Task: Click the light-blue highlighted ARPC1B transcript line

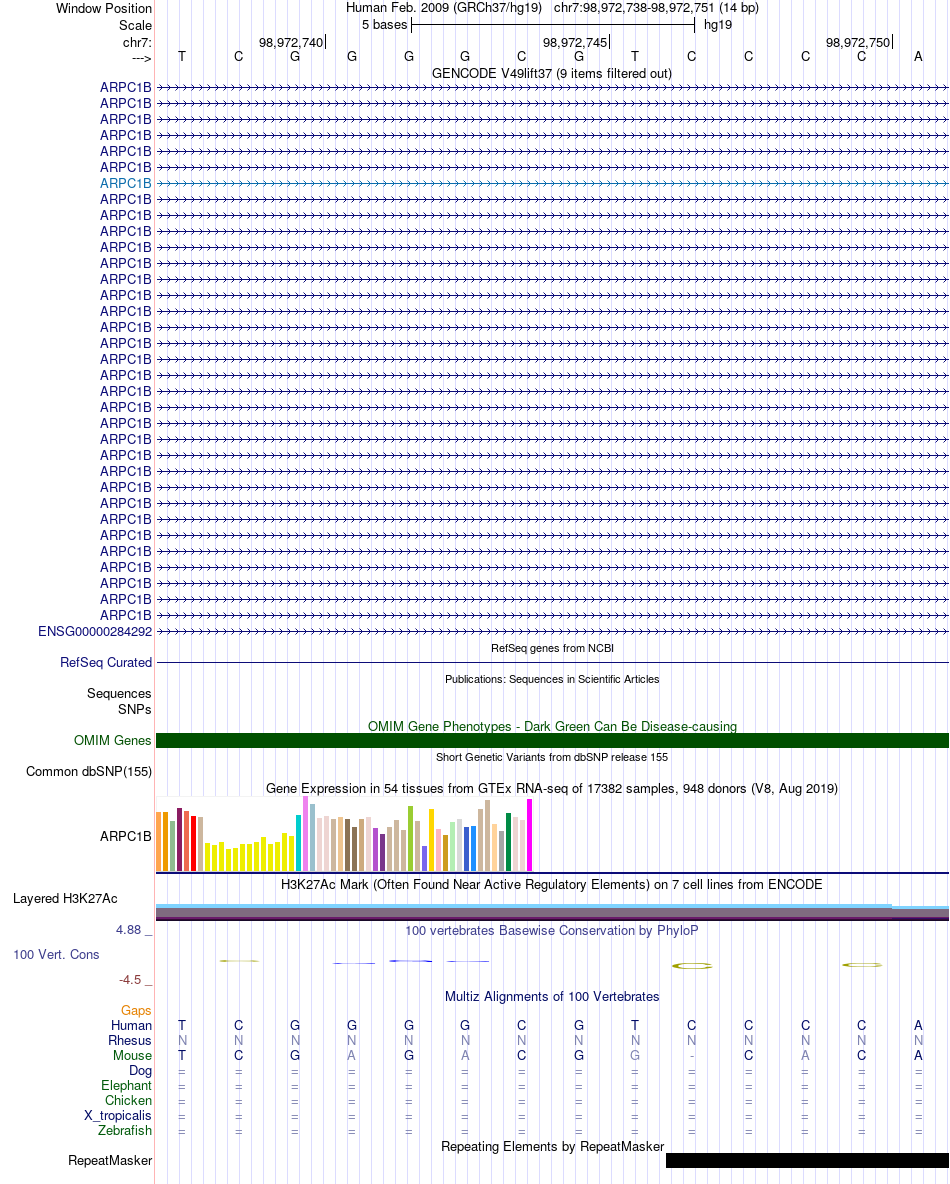Action: pyautogui.click(x=552, y=183)
